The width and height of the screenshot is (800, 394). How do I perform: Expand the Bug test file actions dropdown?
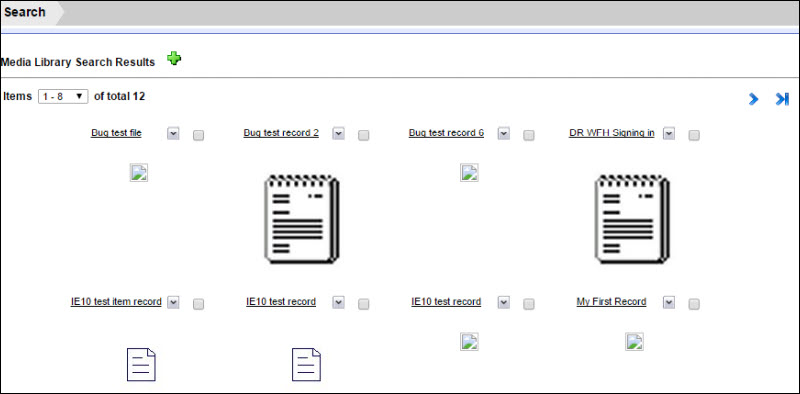pos(173,133)
